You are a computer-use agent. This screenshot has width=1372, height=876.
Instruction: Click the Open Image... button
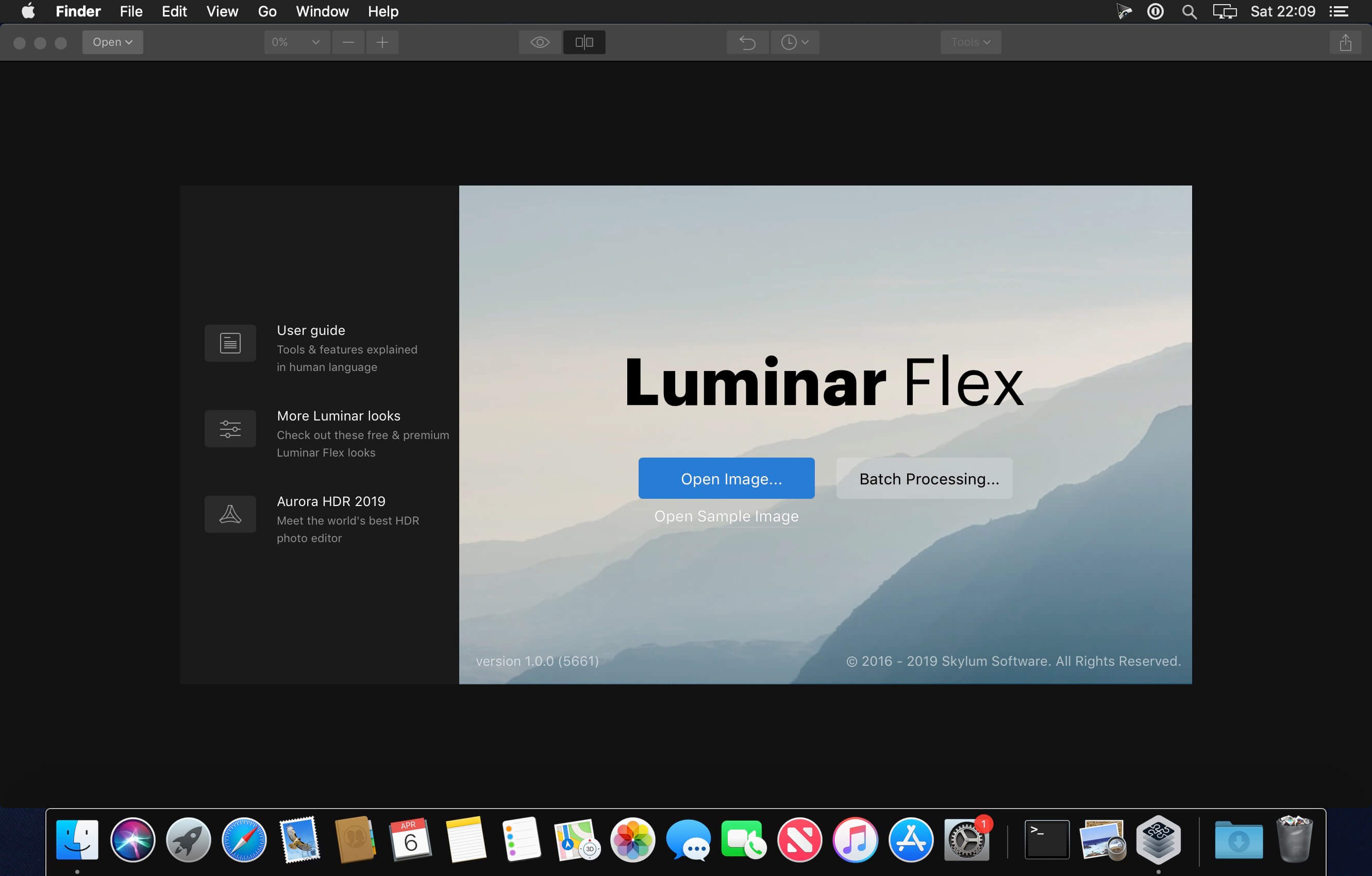point(726,478)
